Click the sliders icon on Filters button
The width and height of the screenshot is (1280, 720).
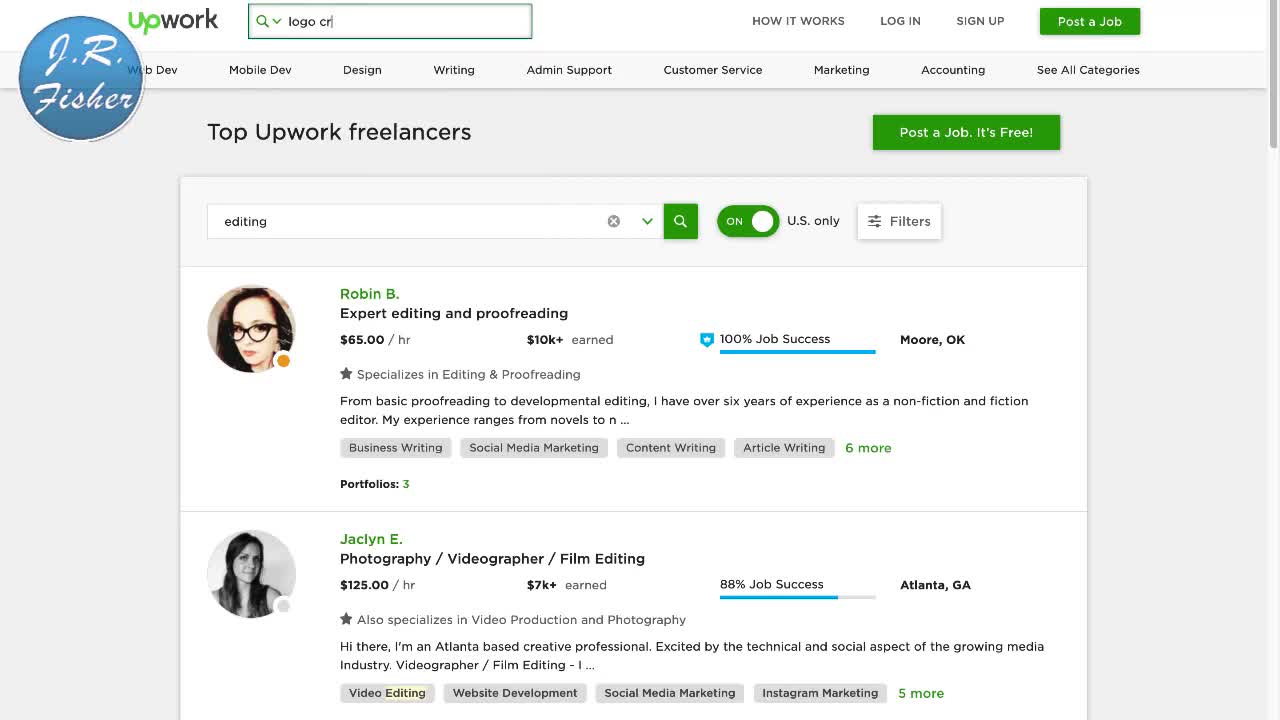pyautogui.click(x=874, y=221)
